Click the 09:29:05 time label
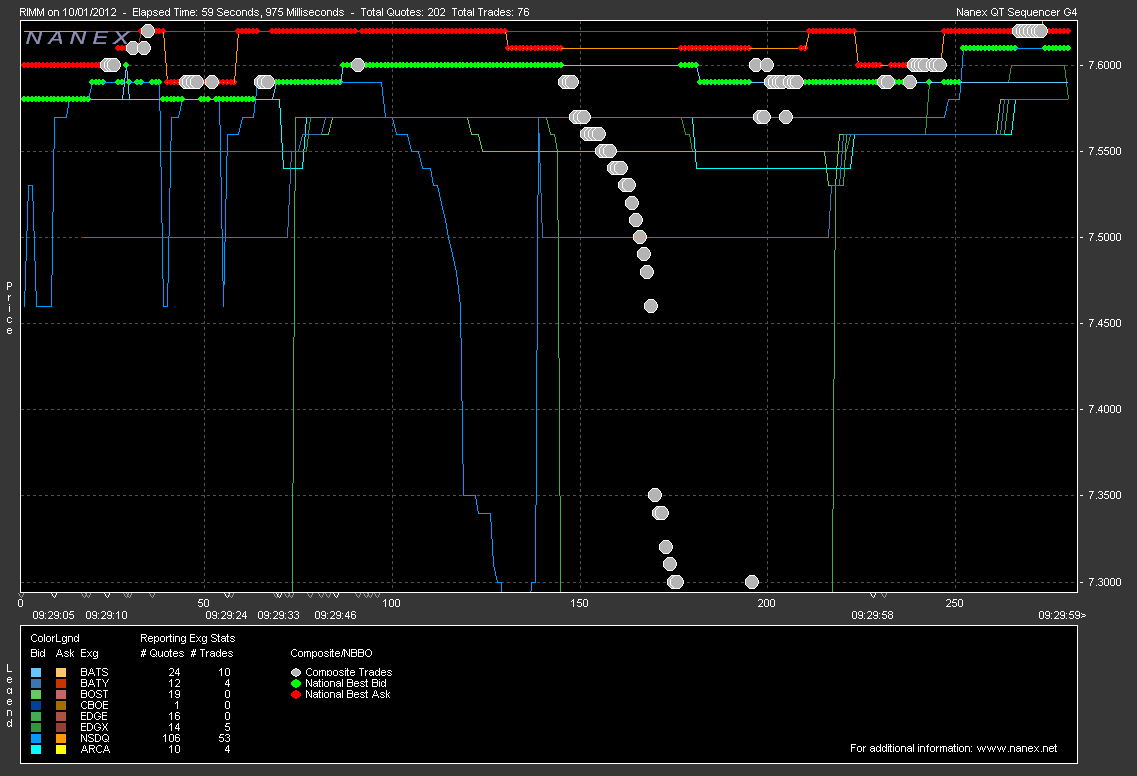 (54, 615)
